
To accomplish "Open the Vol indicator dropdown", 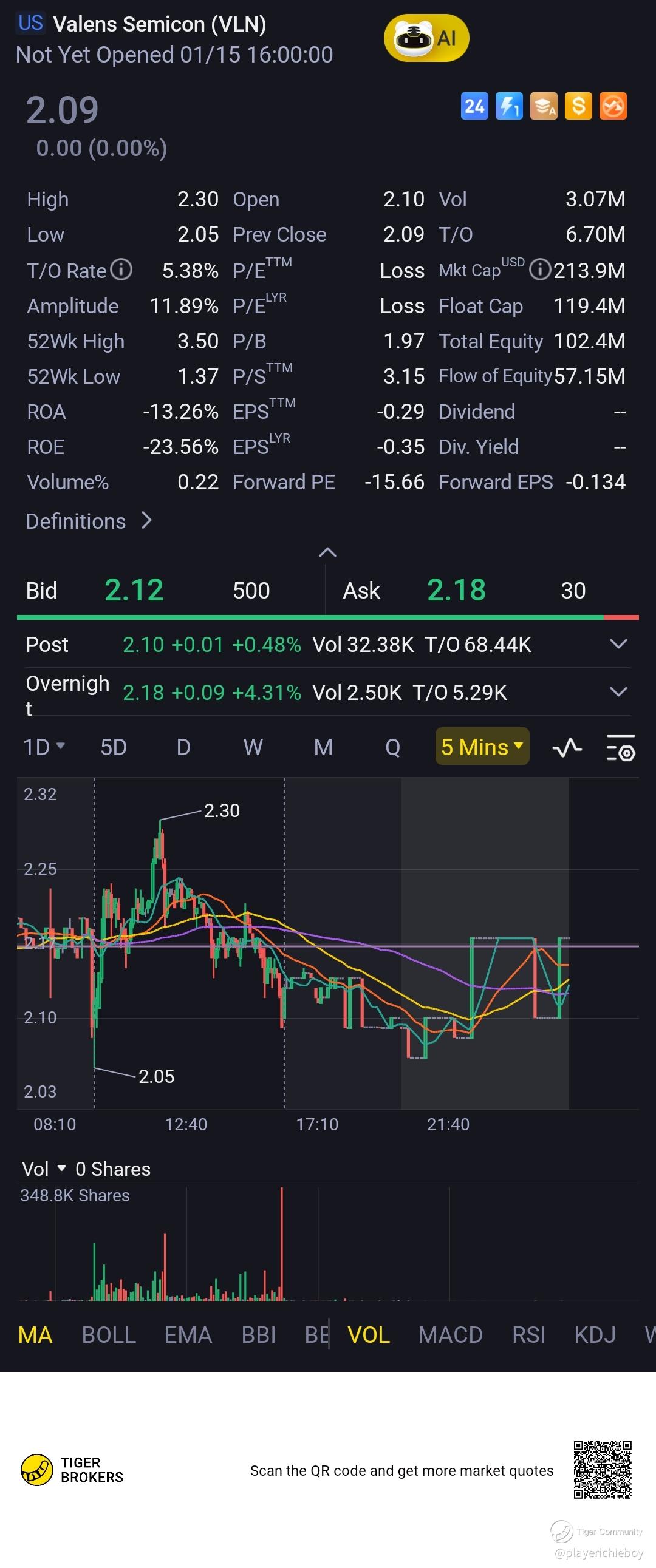I will click(x=43, y=1169).
